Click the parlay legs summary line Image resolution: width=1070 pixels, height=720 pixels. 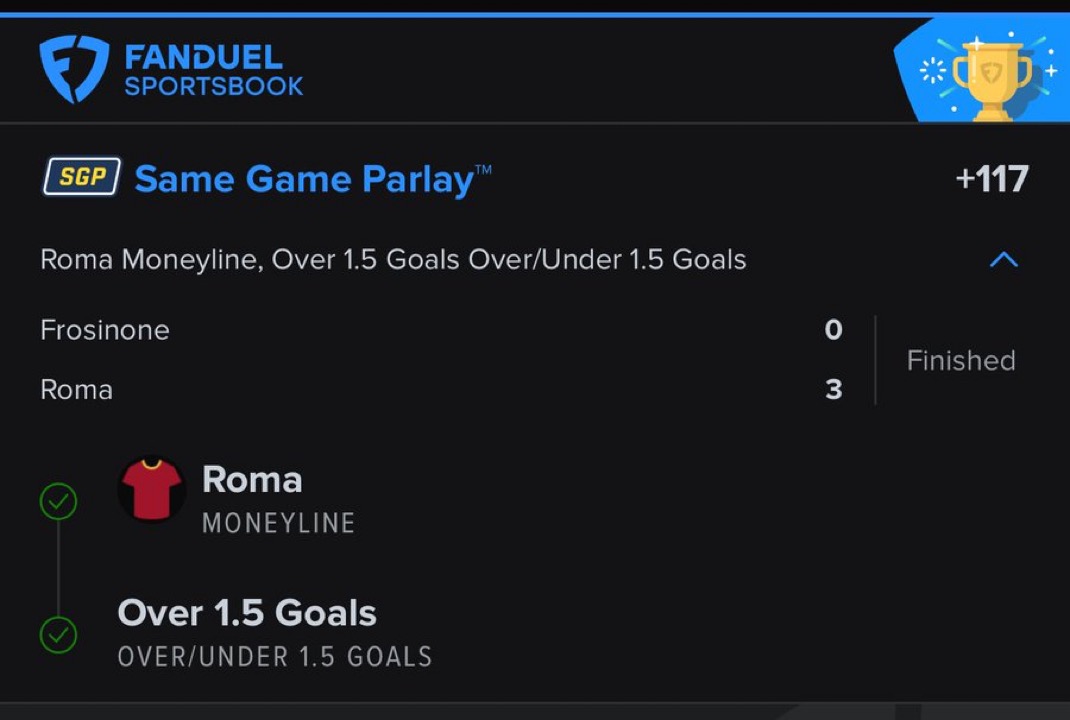pyautogui.click(x=393, y=260)
